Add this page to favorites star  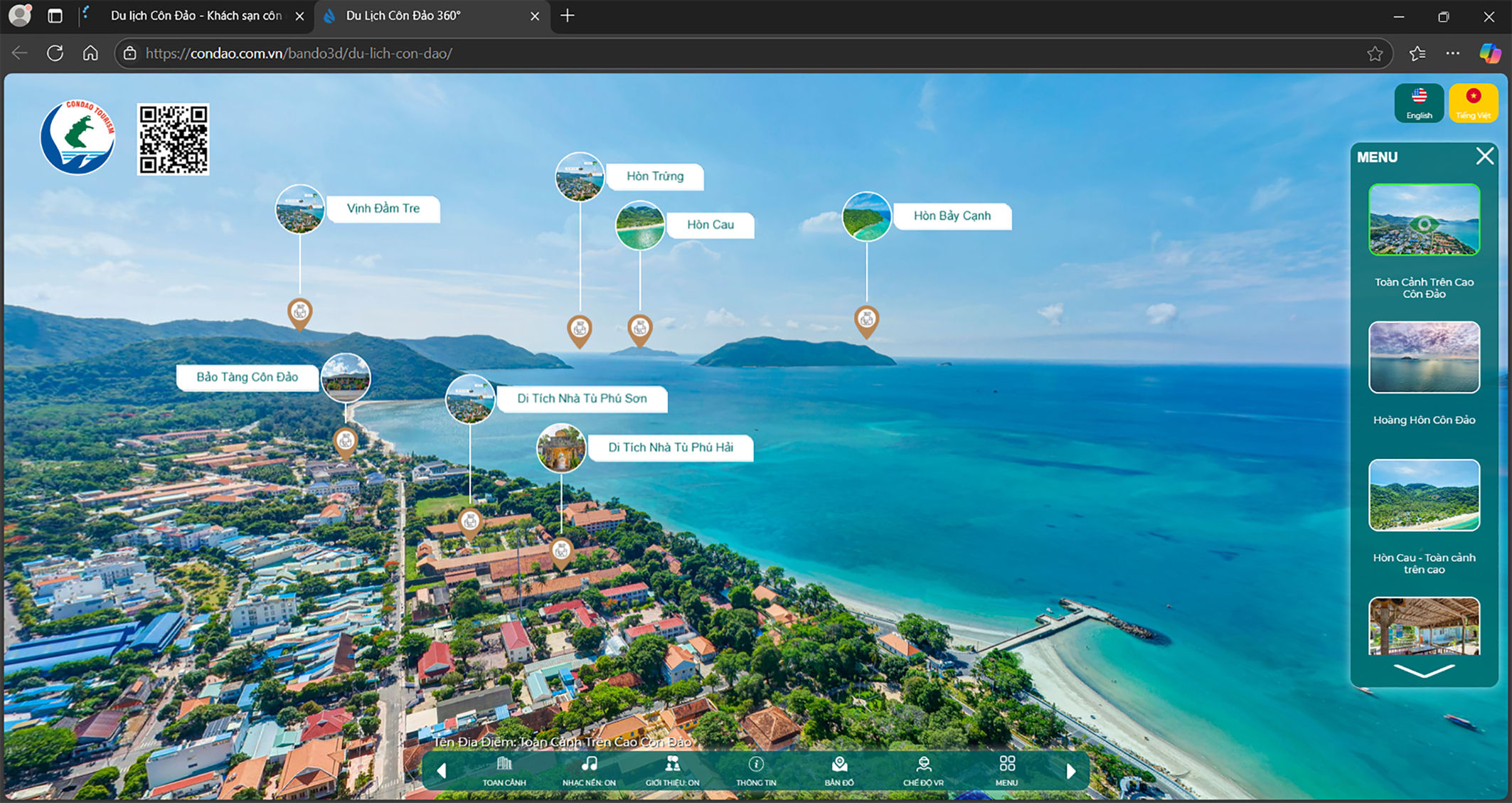pos(1375,53)
